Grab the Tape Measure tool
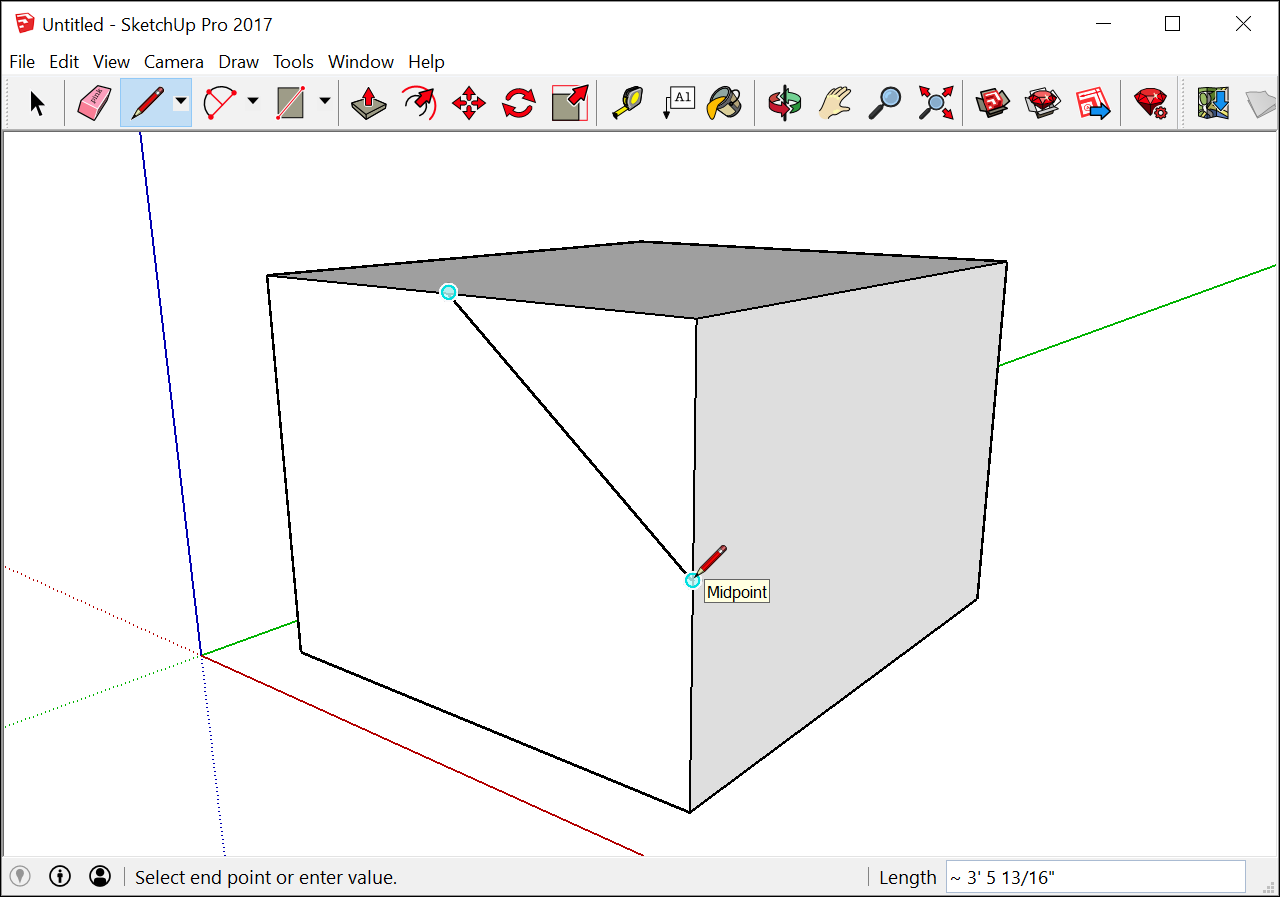 [627, 102]
